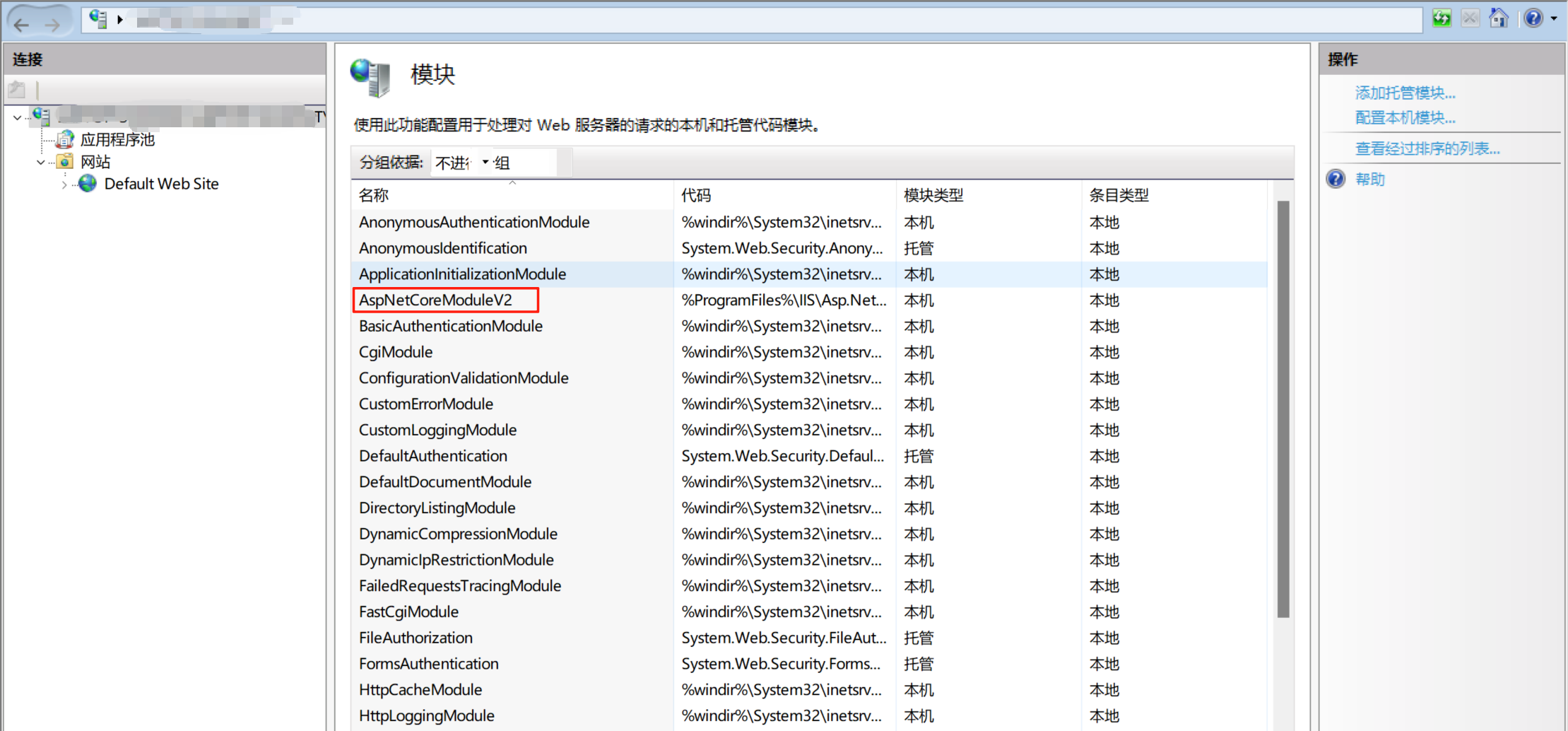Click the forward navigation arrow
The image size is (1568, 731).
point(52,25)
